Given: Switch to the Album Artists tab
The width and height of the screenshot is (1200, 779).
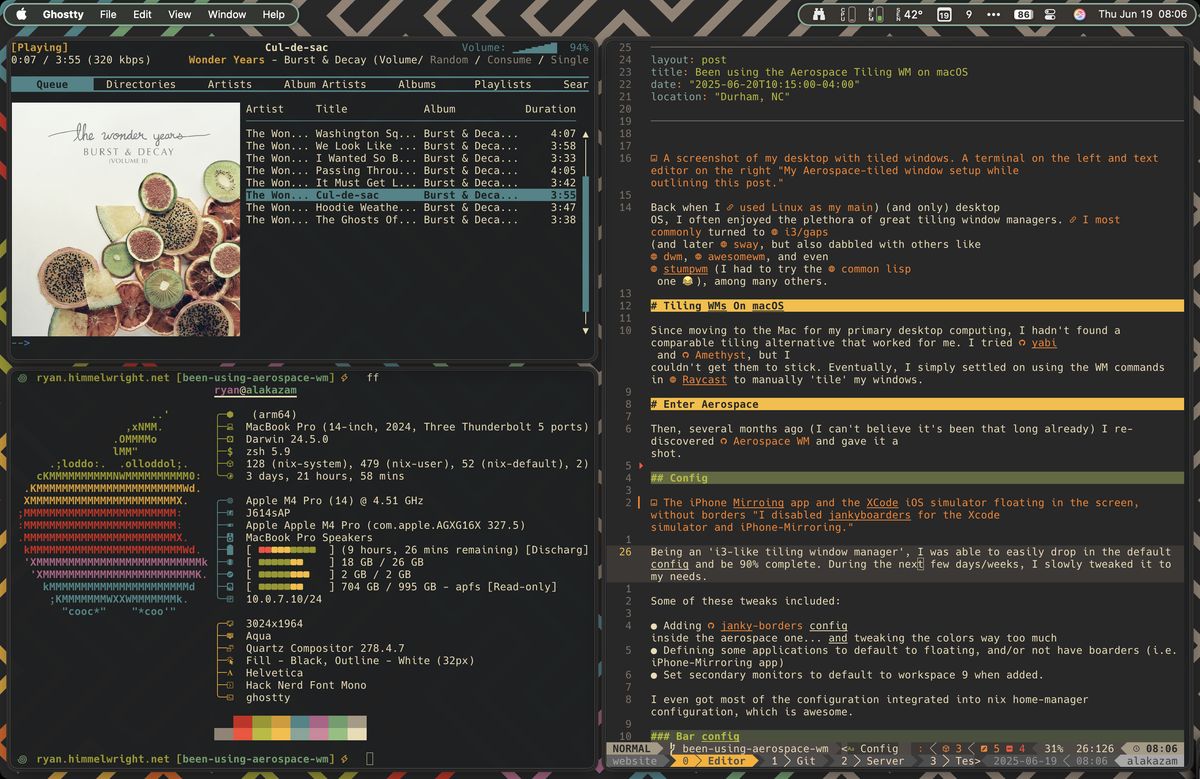Looking at the screenshot, I should [x=325, y=84].
